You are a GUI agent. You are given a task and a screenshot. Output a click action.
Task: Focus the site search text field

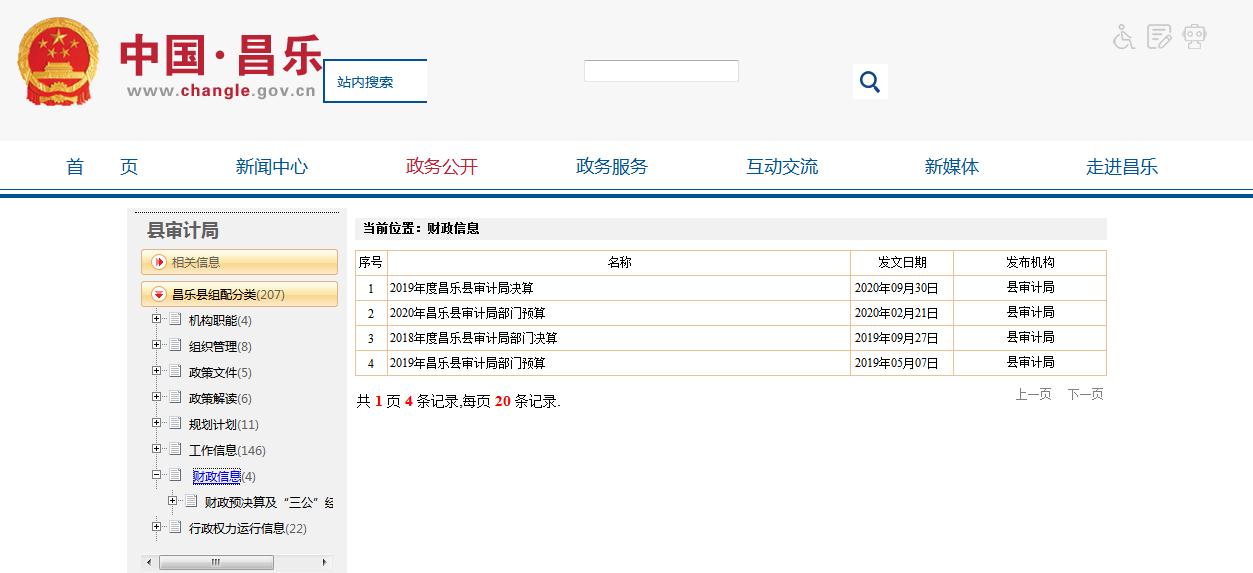[661, 71]
